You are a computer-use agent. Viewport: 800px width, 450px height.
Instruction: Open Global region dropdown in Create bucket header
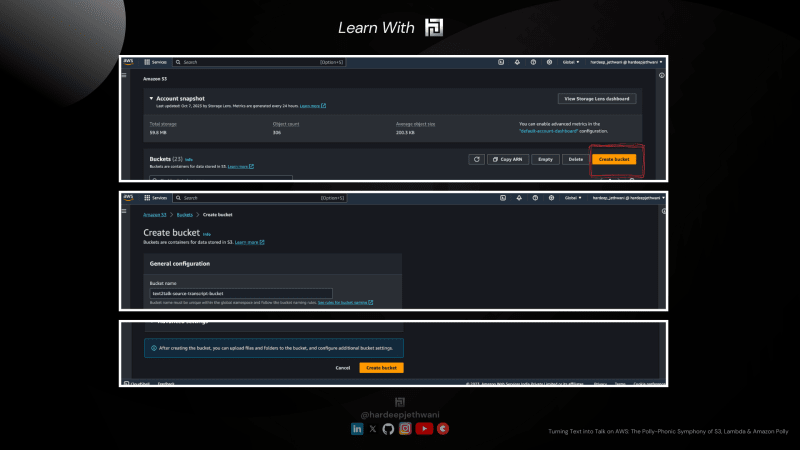(572, 198)
